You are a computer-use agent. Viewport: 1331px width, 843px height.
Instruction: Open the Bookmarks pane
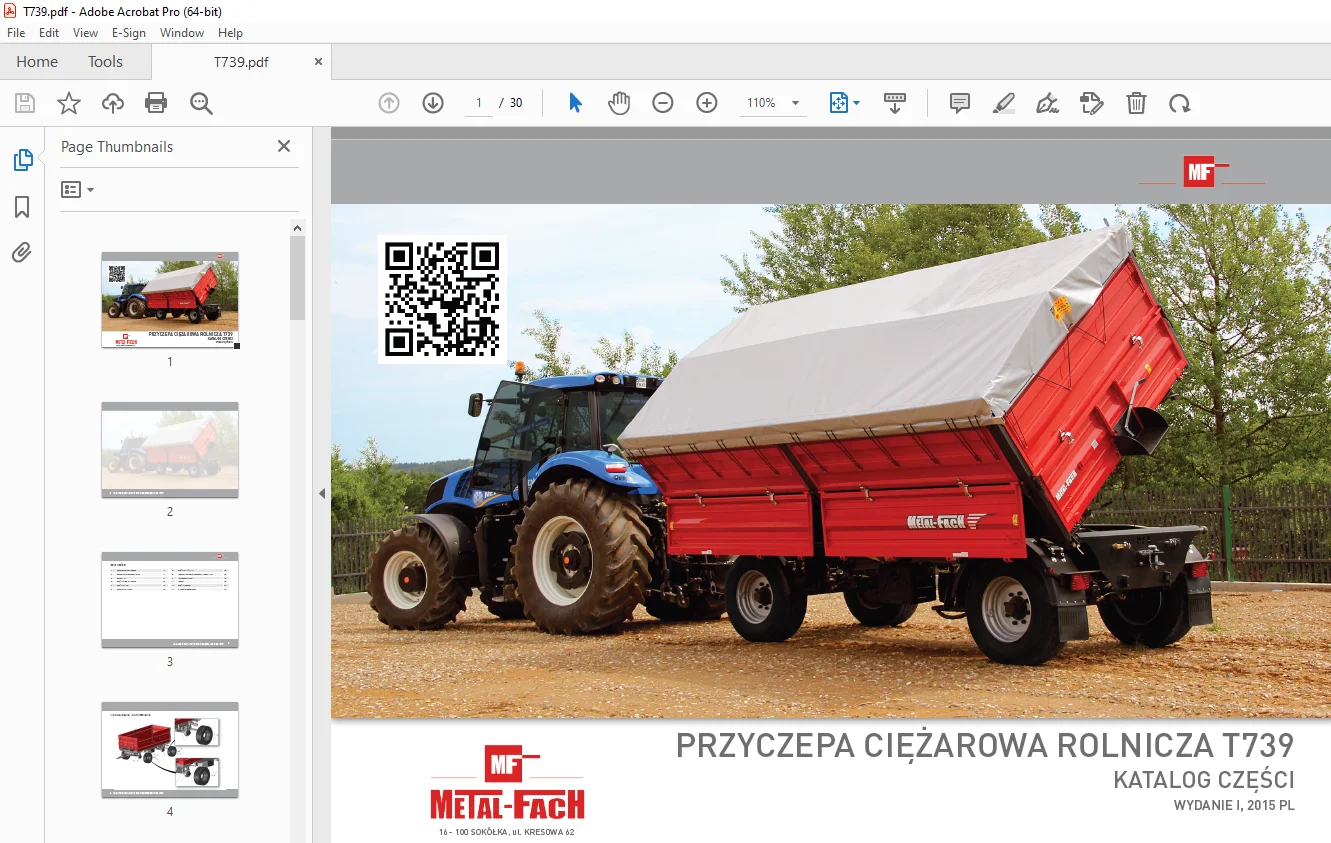pos(22,207)
